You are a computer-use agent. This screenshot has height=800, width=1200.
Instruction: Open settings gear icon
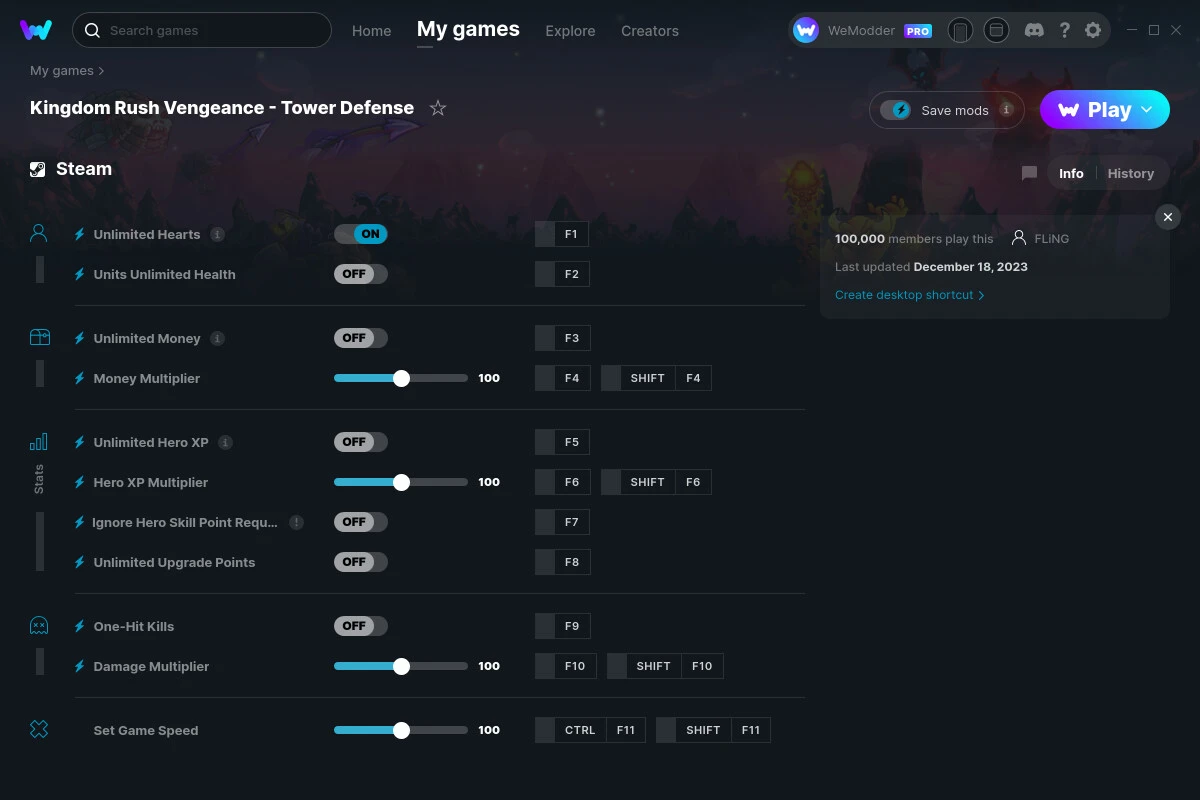click(1093, 30)
